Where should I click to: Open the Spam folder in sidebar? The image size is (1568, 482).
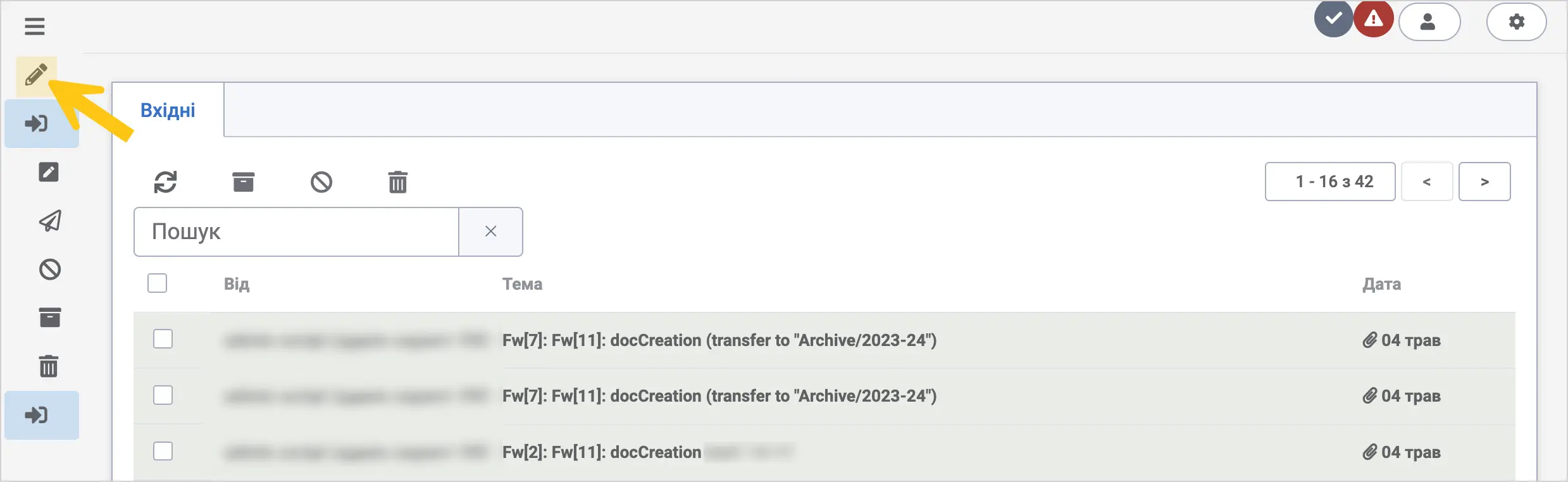pyautogui.click(x=50, y=269)
